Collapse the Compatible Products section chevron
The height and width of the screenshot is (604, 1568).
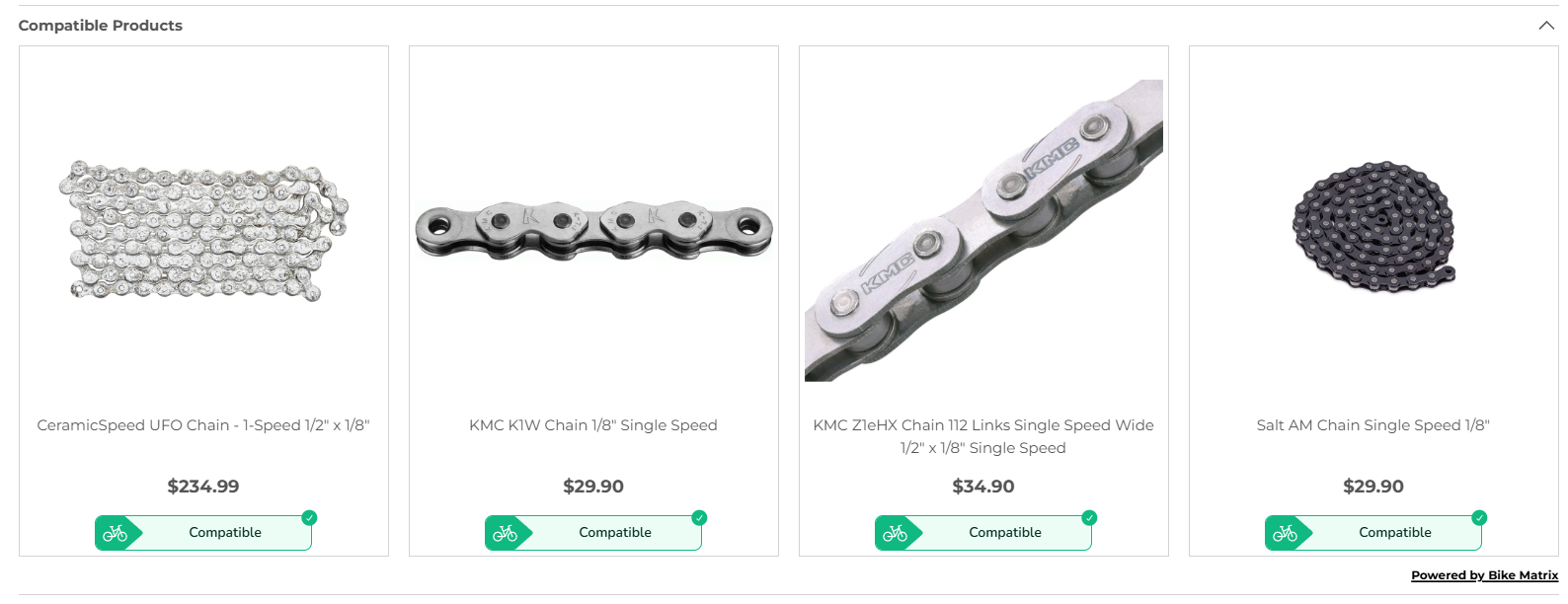click(x=1546, y=26)
